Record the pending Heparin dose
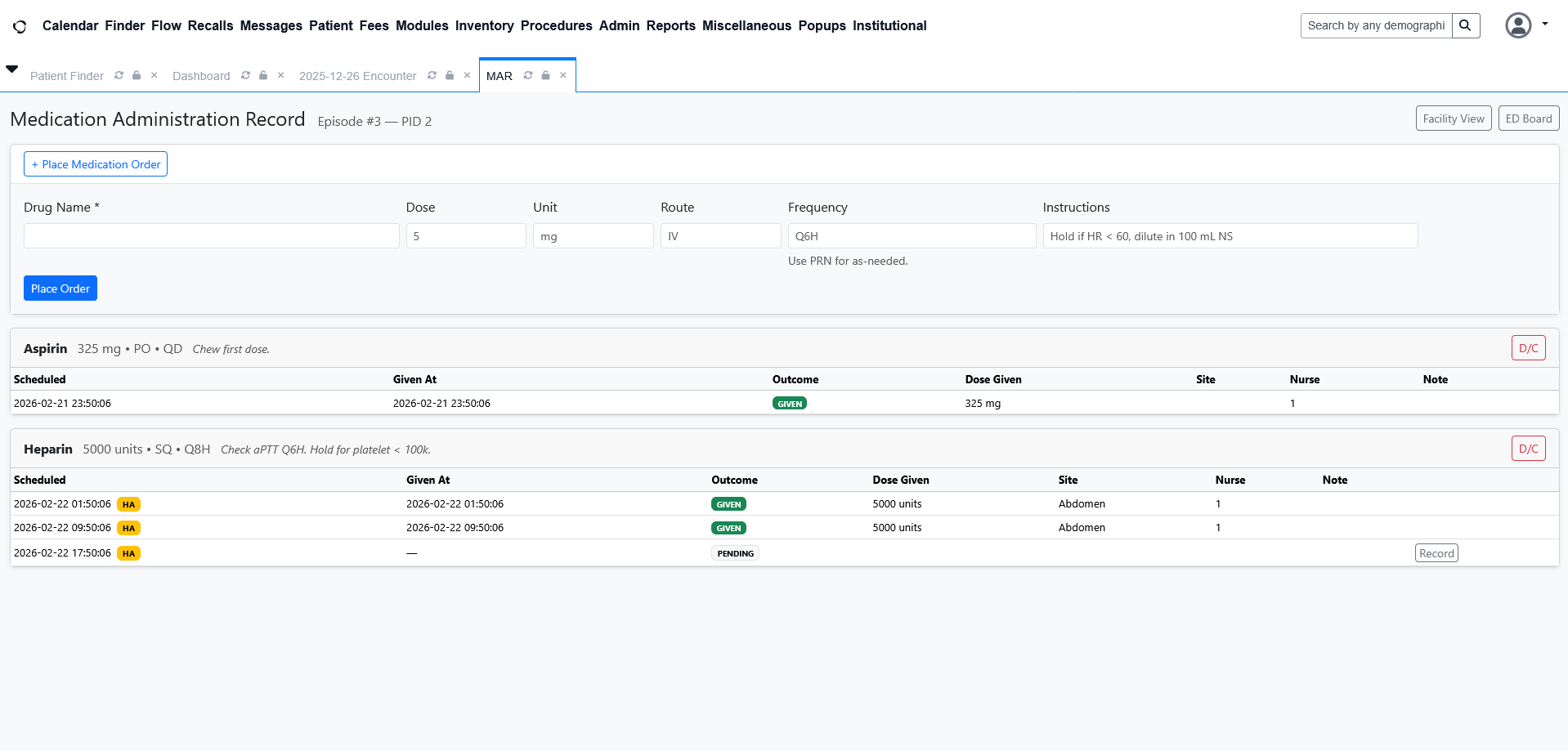 (1436, 553)
